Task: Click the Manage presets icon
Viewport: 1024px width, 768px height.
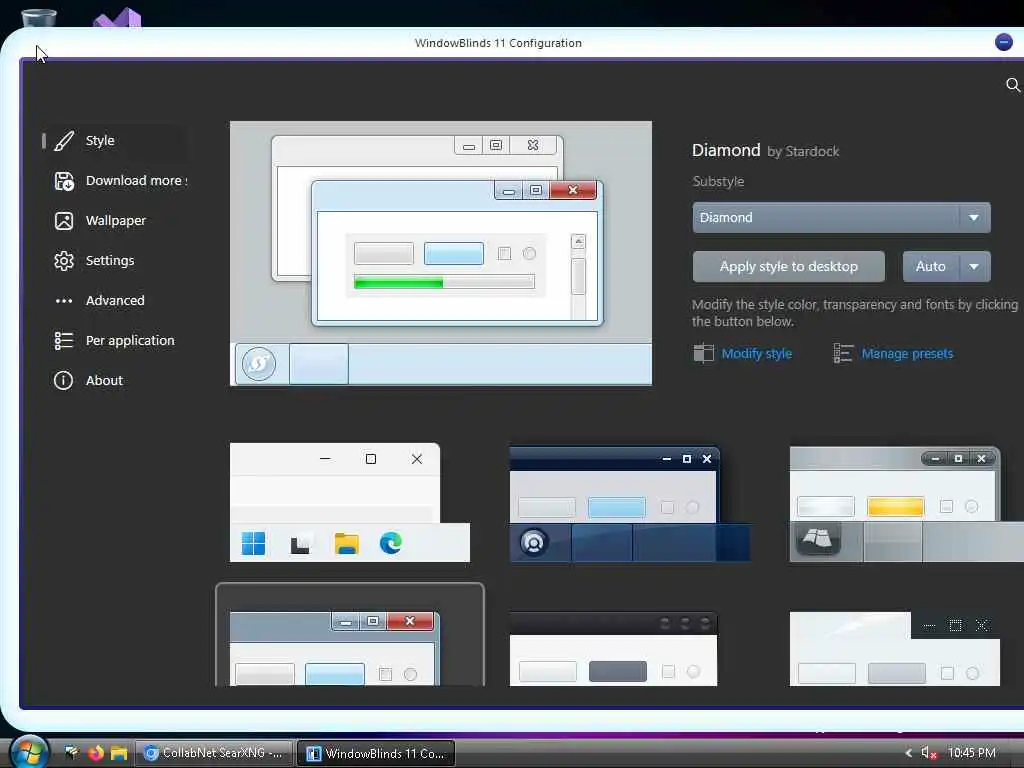Action: (x=843, y=353)
